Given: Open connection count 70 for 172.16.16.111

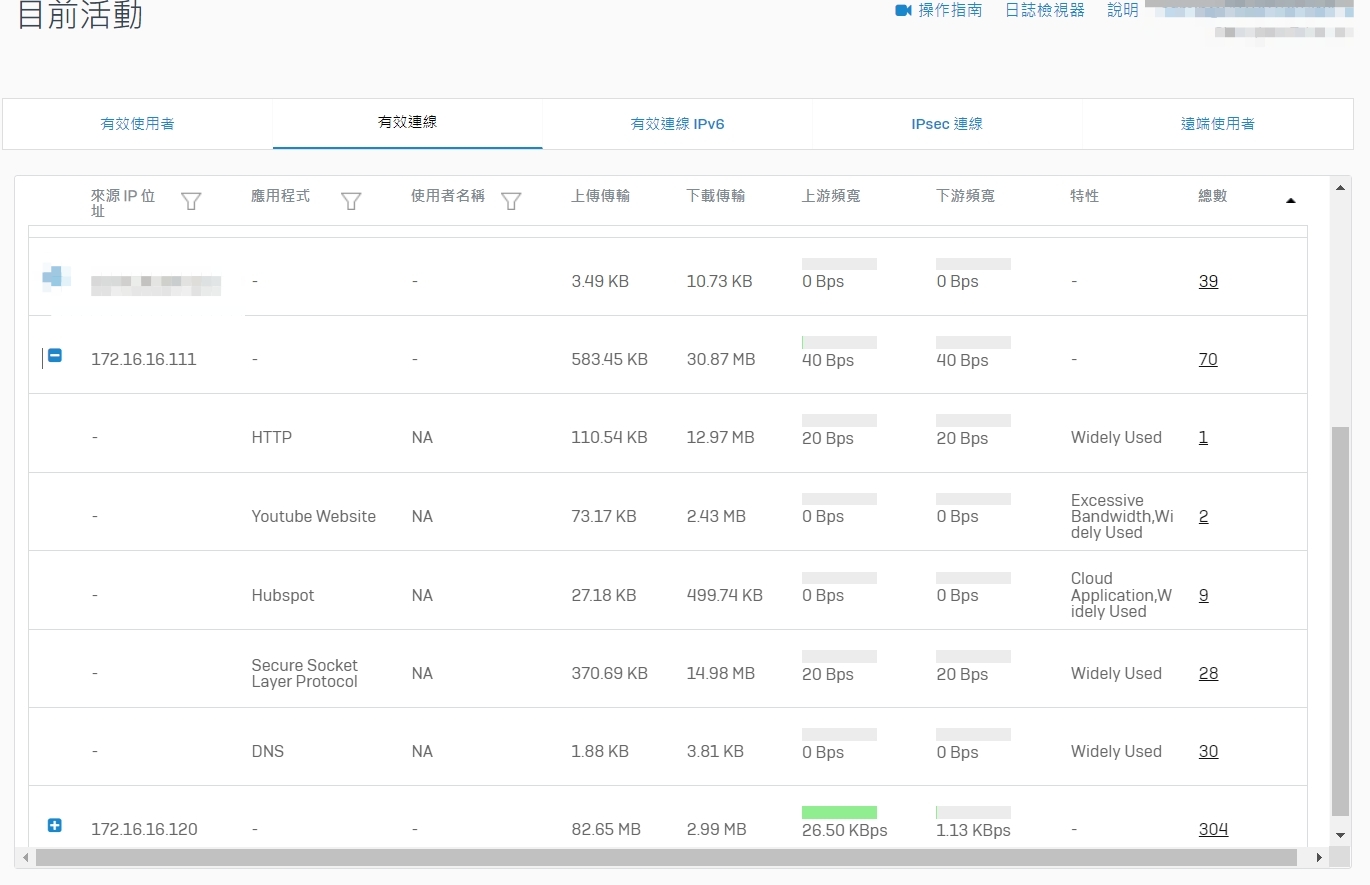Looking at the screenshot, I should pos(1208,360).
